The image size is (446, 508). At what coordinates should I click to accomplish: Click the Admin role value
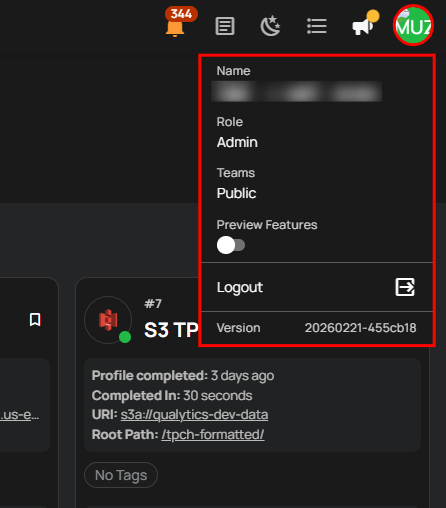237,142
